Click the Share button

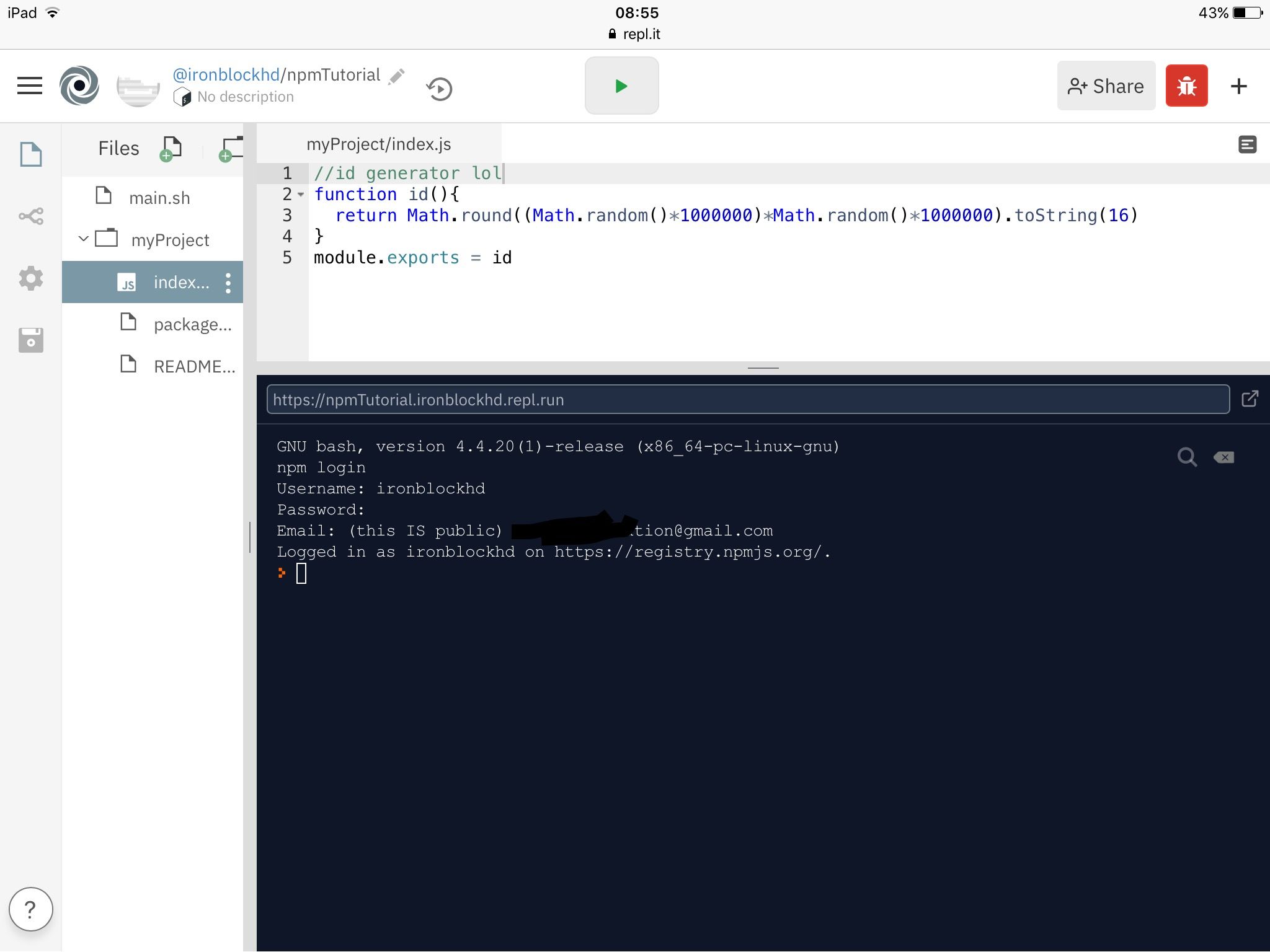click(1106, 86)
